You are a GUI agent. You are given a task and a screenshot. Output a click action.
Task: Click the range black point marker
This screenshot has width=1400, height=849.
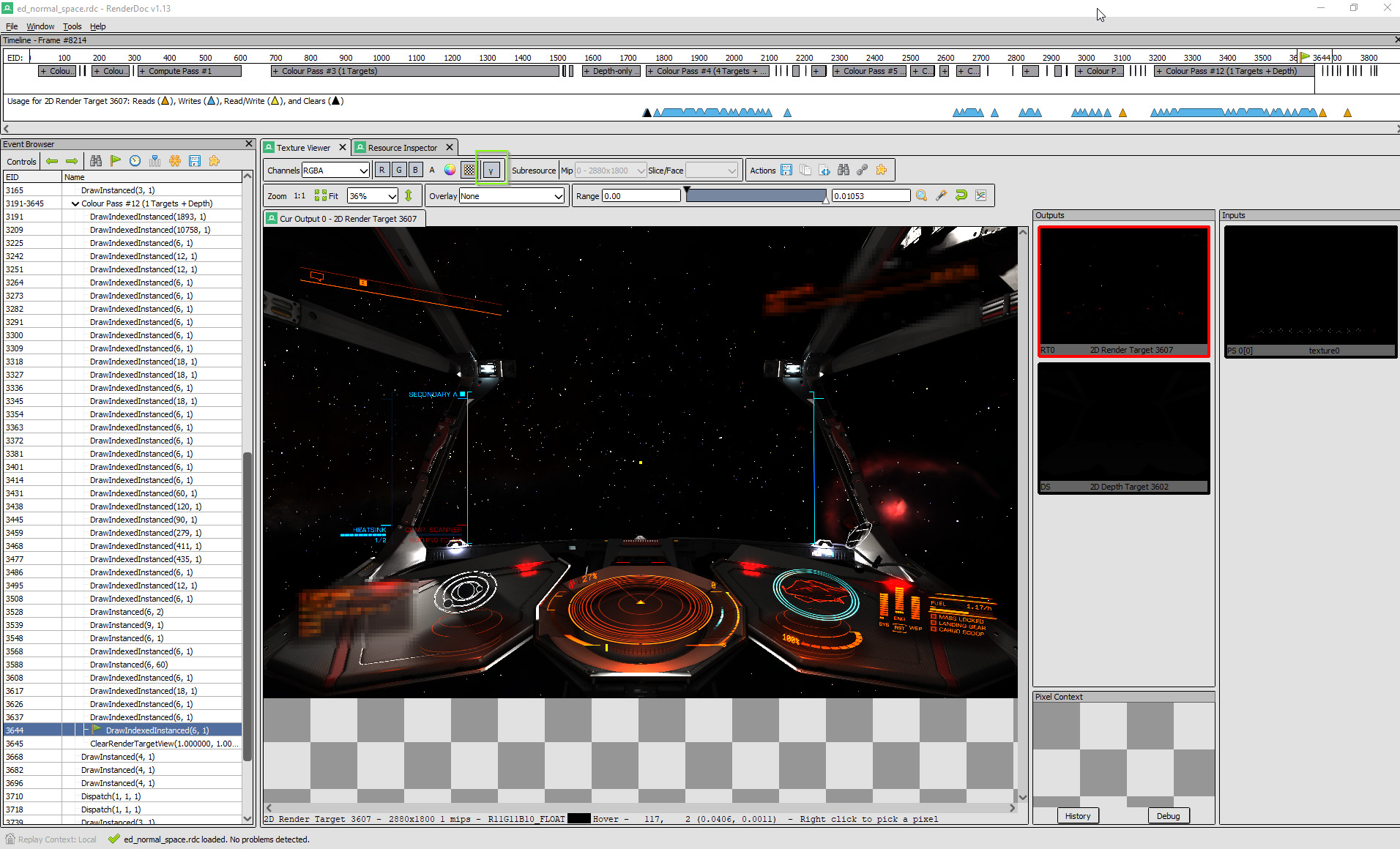pyautogui.click(x=687, y=190)
